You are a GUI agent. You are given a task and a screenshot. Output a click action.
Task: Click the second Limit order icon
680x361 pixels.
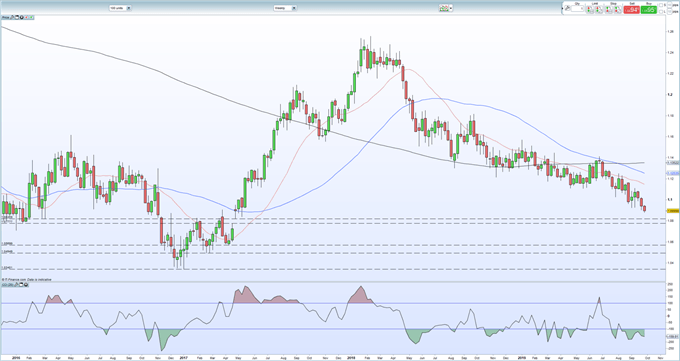(x=599, y=10)
